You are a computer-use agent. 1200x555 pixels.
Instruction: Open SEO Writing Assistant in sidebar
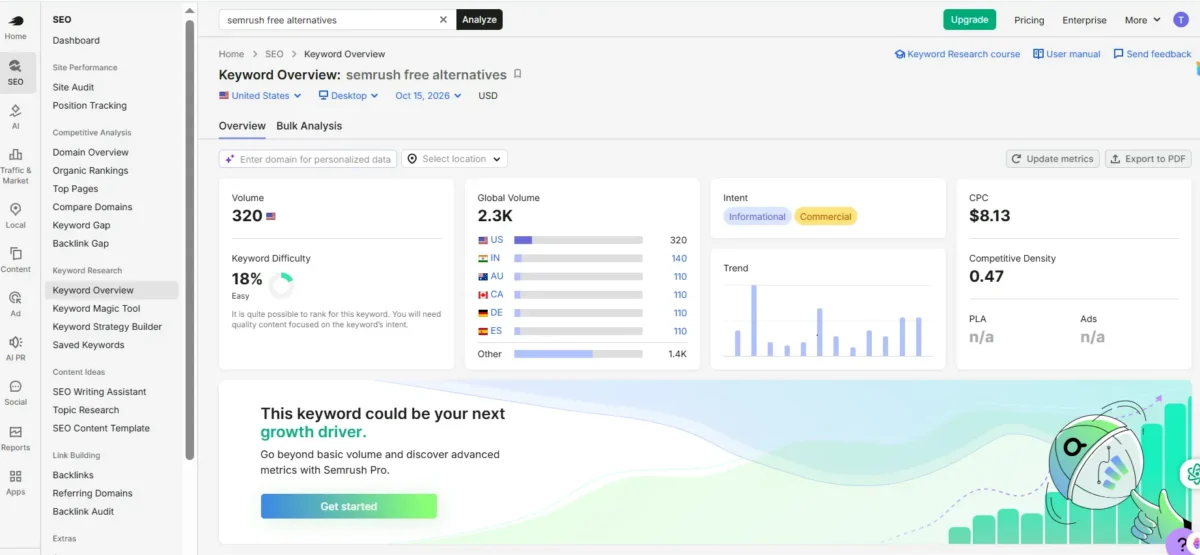coord(100,392)
